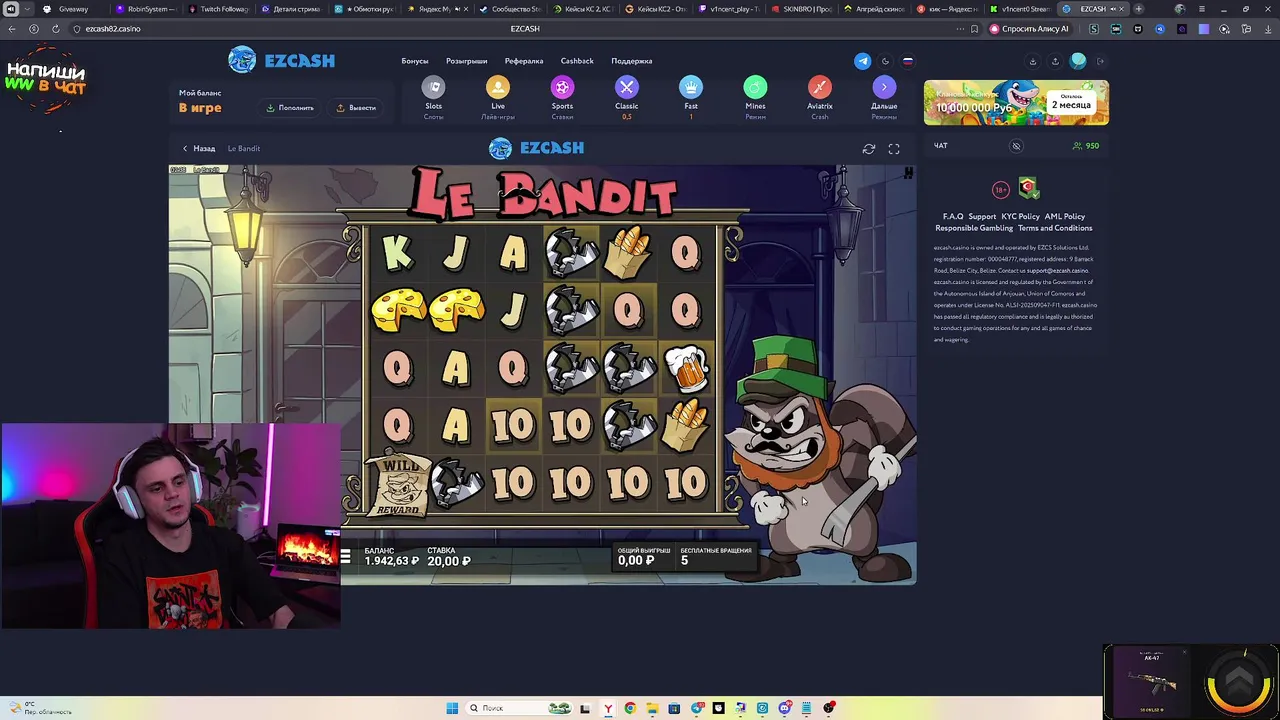This screenshot has width=1280, height=720.
Task: Open the Aviatrix crash game icon
Action: tap(820, 88)
